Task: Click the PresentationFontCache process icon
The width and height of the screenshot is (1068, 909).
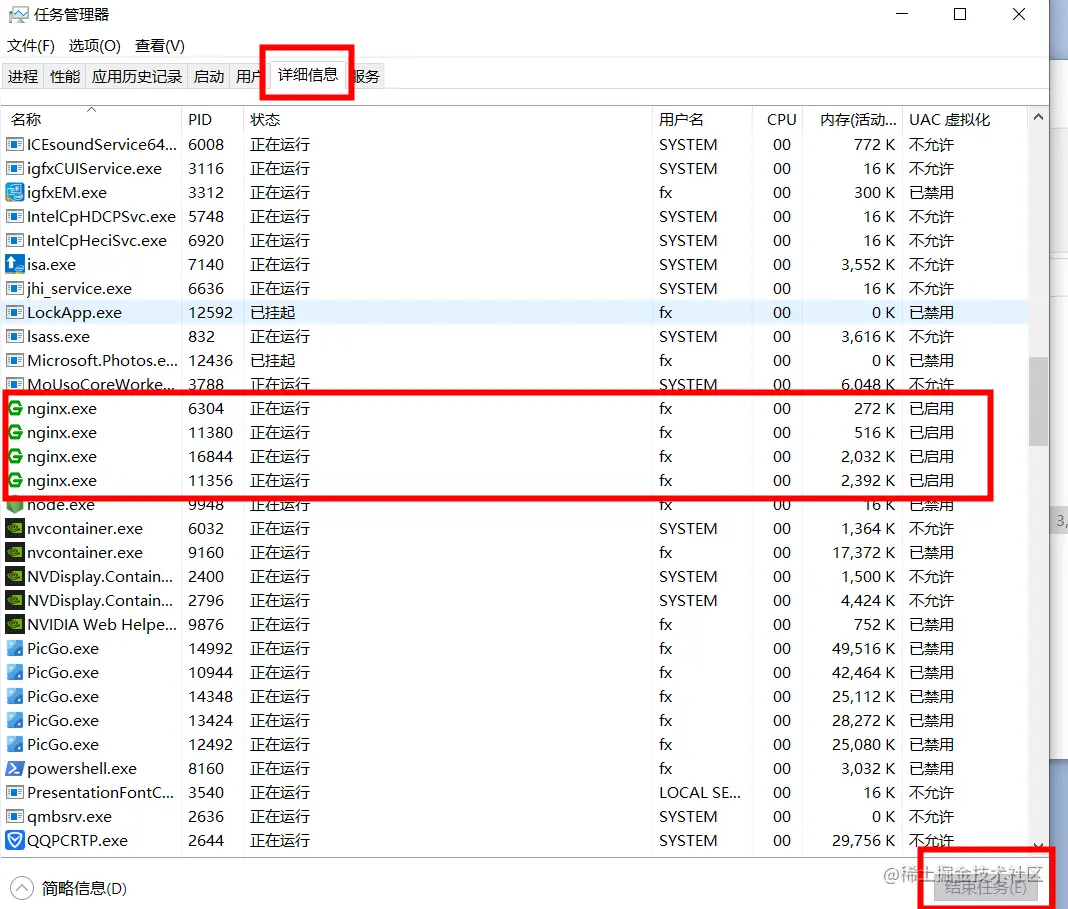Action: [x=14, y=793]
